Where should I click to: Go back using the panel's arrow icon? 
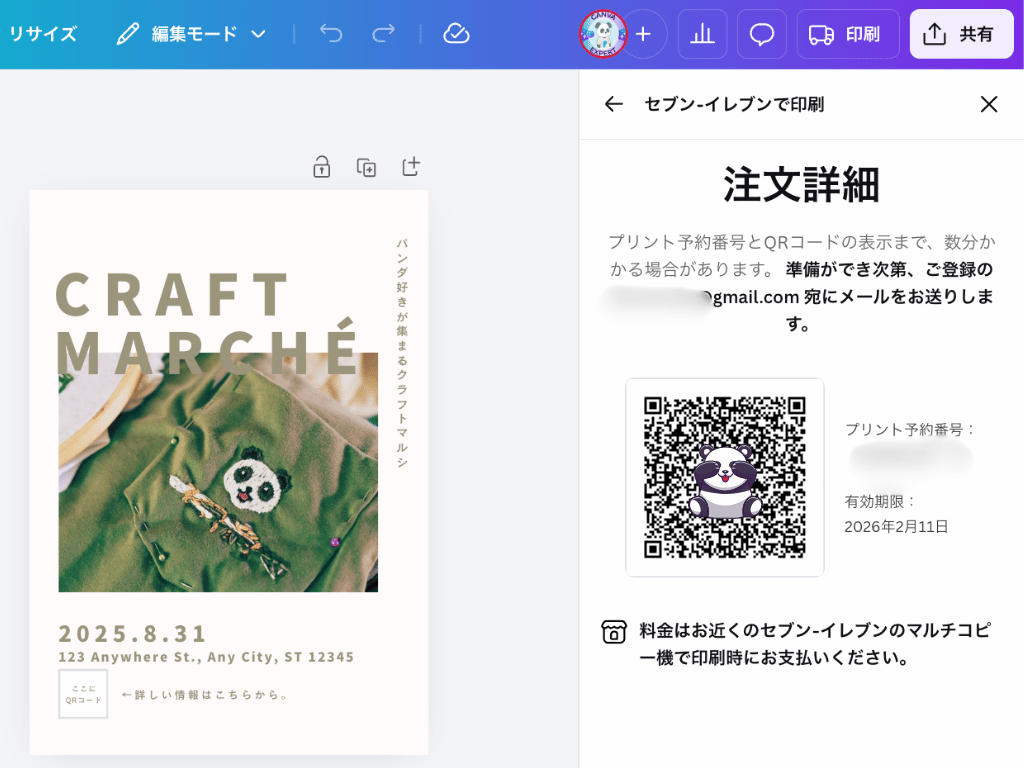pyautogui.click(x=613, y=104)
